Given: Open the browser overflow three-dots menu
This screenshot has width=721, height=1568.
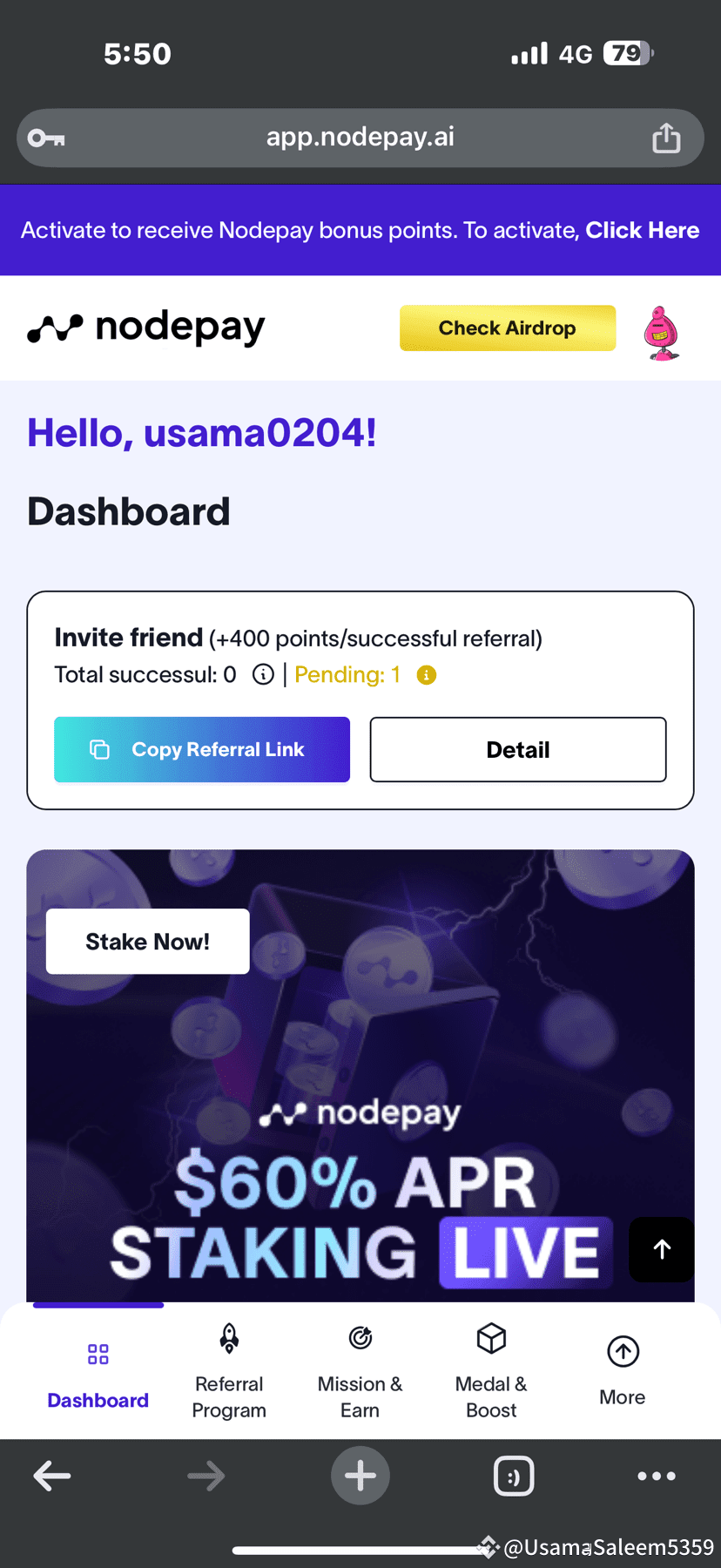Looking at the screenshot, I should tap(656, 1476).
